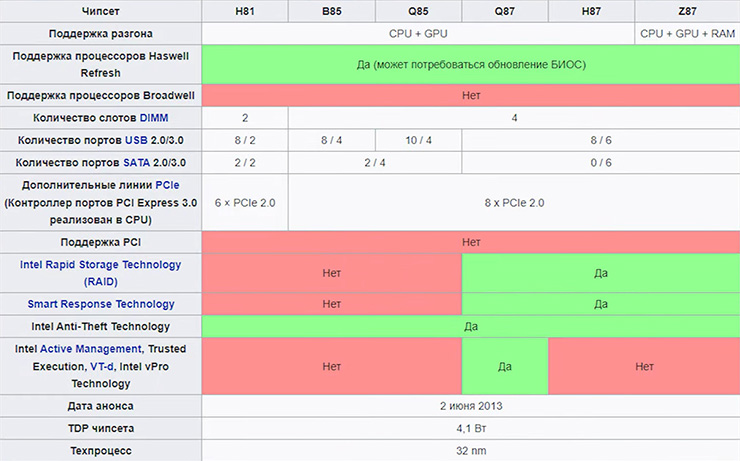Click the '0 / 6' SATA ports cell
The width and height of the screenshot is (740, 461).
coord(601,163)
